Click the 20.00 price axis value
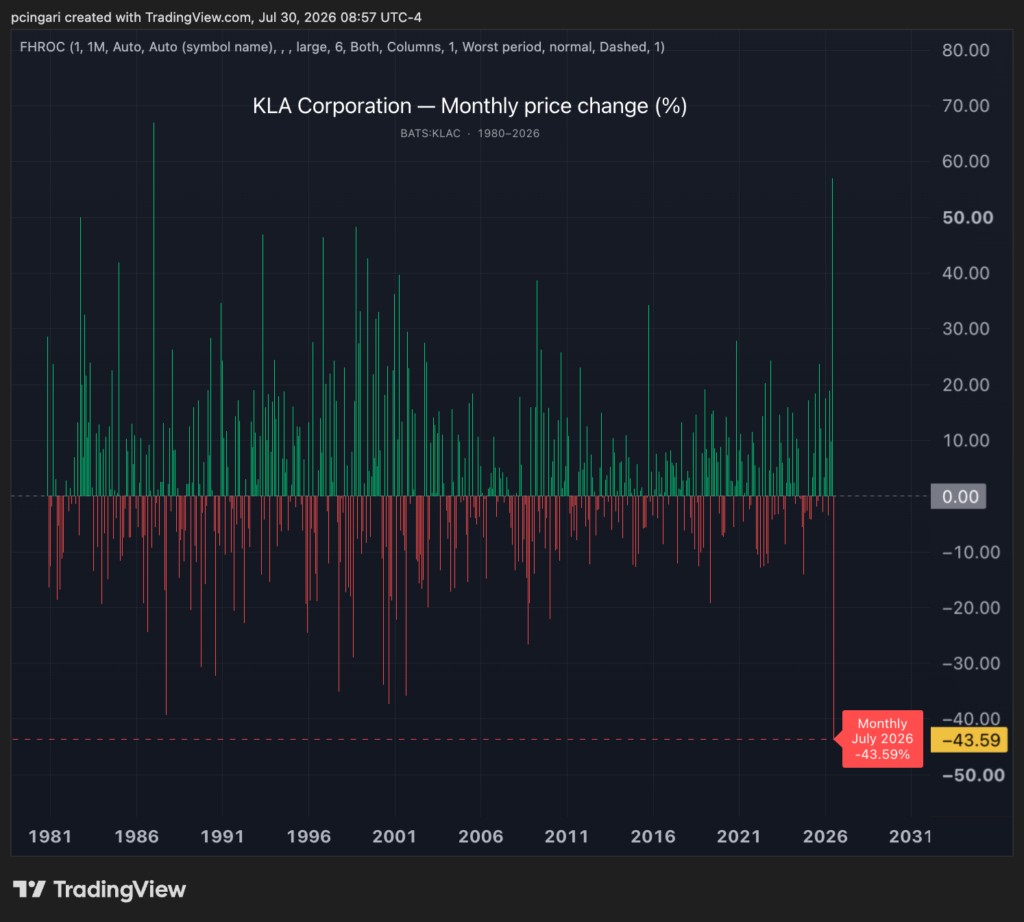1024x922 pixels. pos(965,385)
